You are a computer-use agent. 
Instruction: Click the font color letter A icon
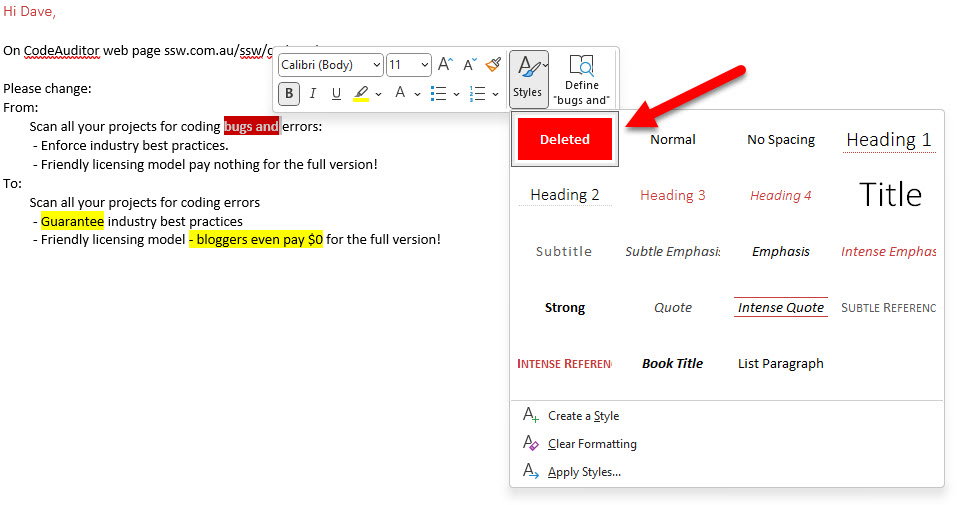point(400,93)
